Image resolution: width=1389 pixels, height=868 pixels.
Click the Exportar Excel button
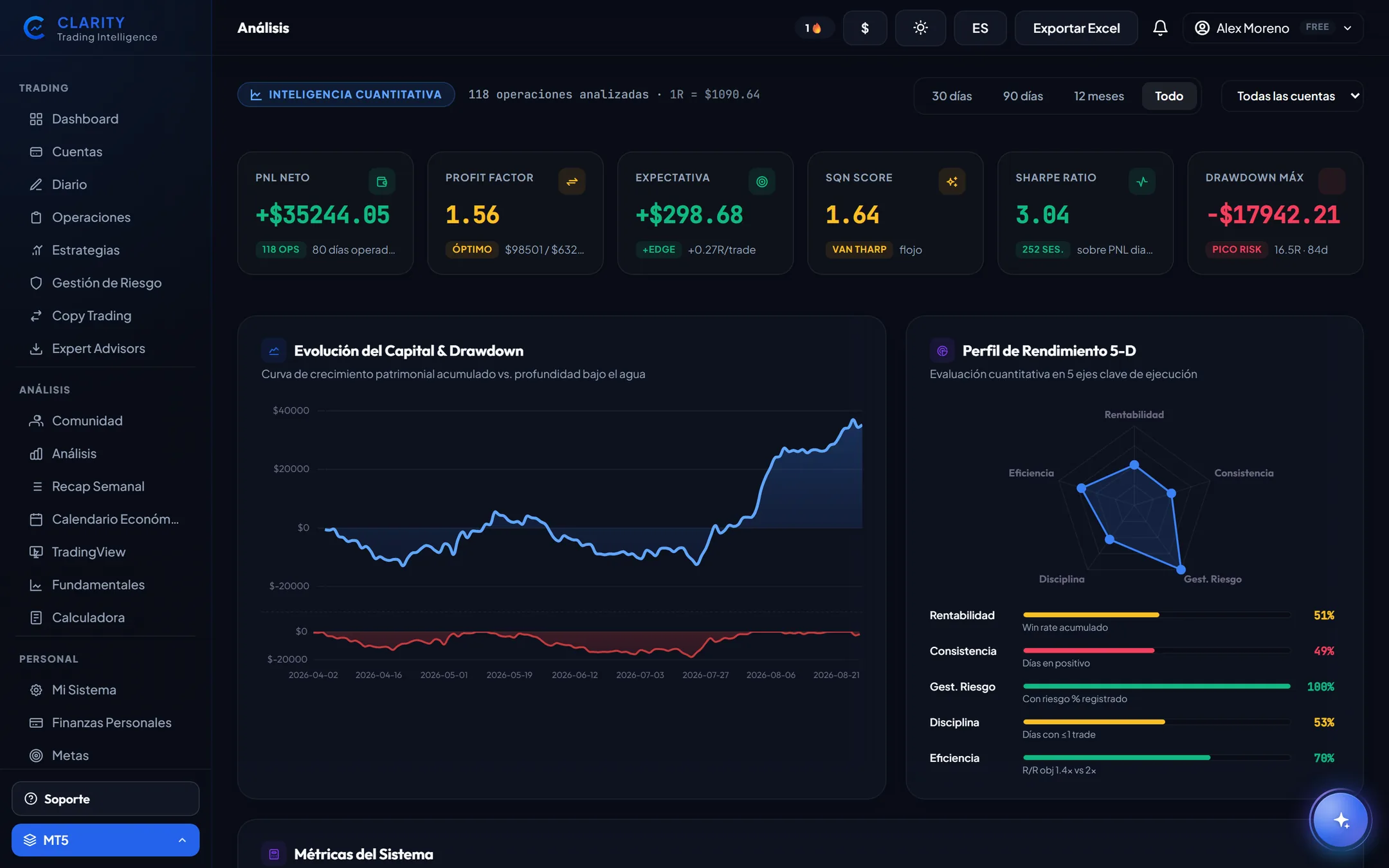1076,28
